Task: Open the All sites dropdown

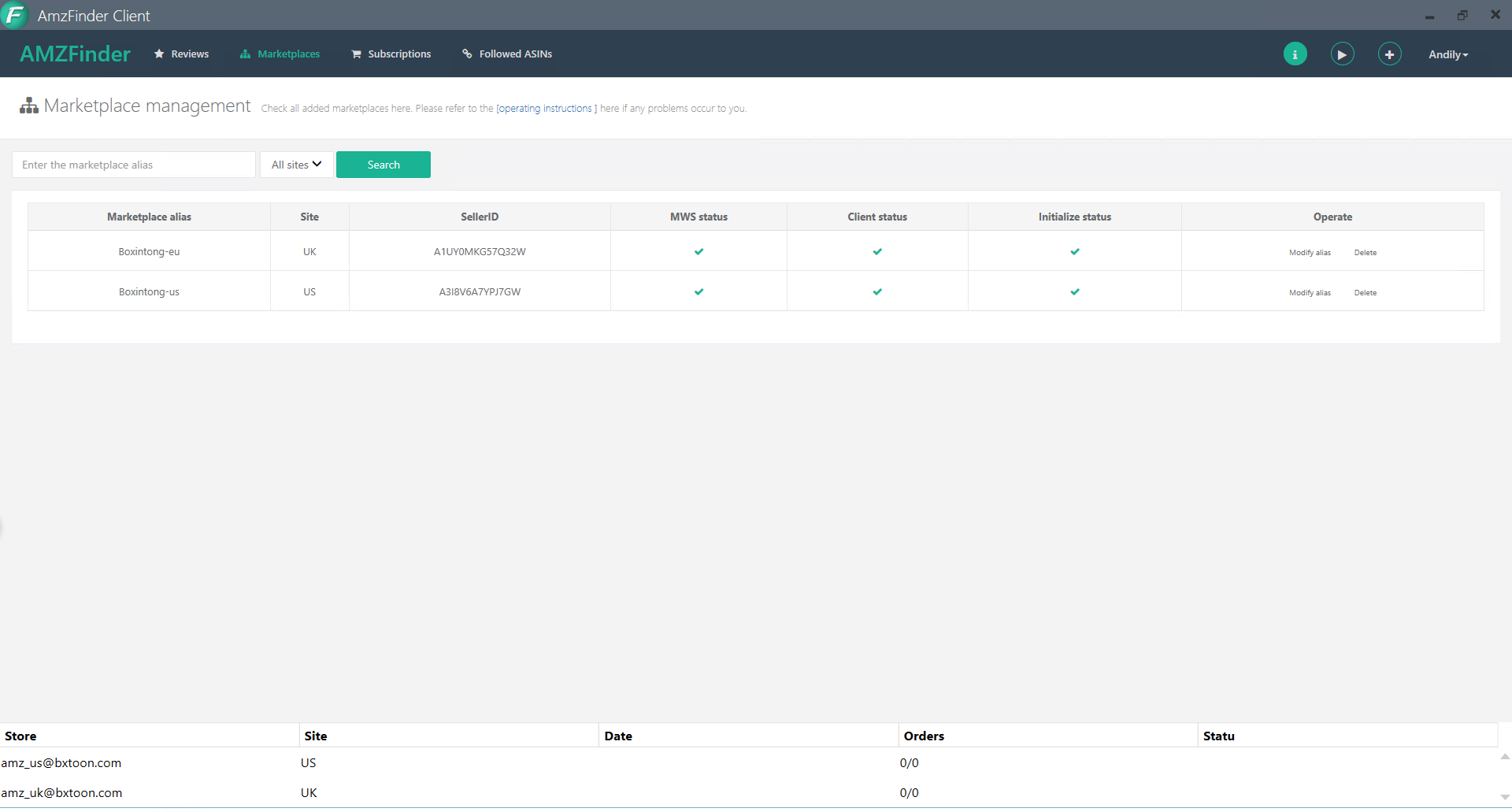Action: 296,165
